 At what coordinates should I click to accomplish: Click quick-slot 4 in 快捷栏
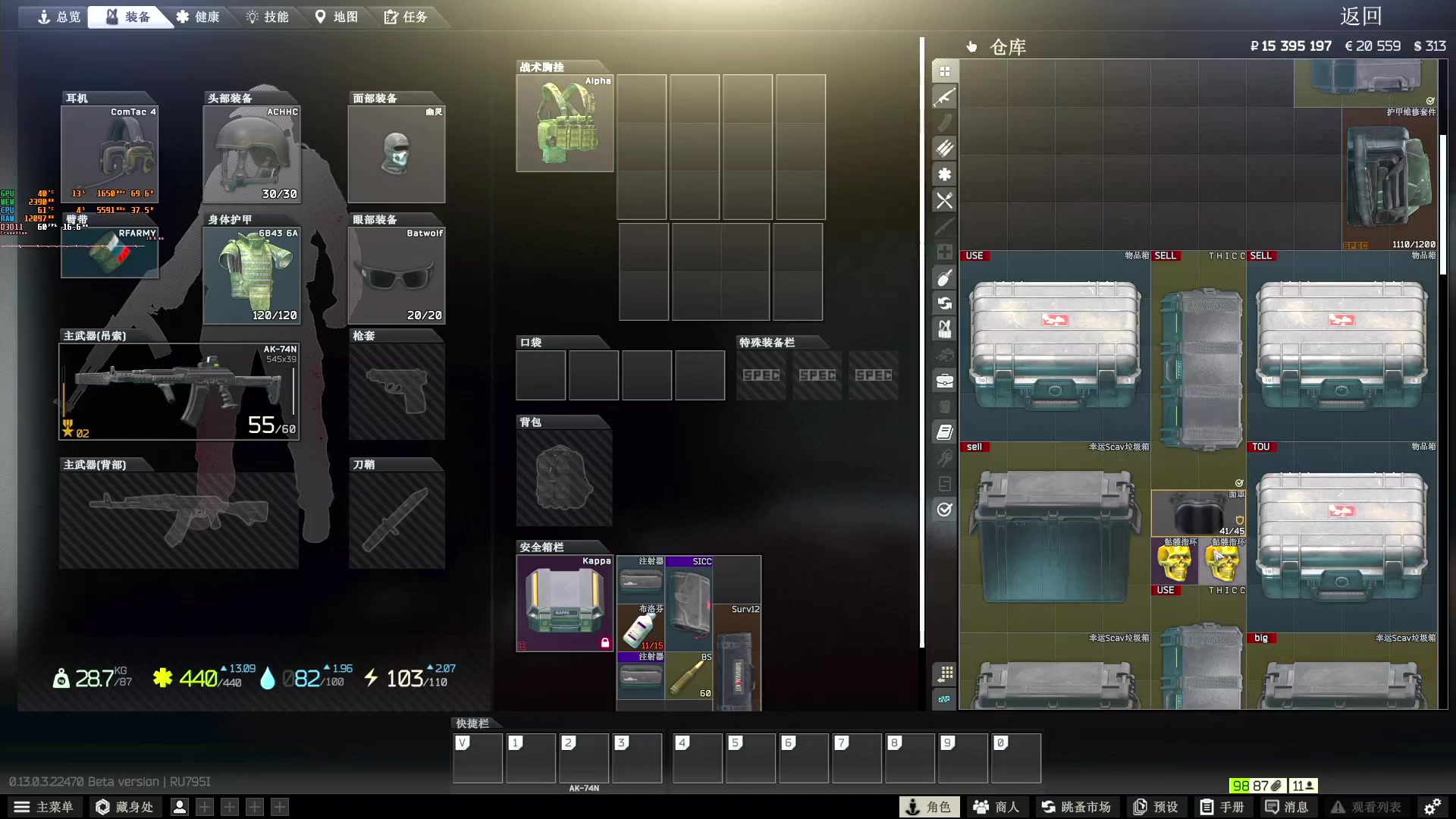[x=698, y=758]
